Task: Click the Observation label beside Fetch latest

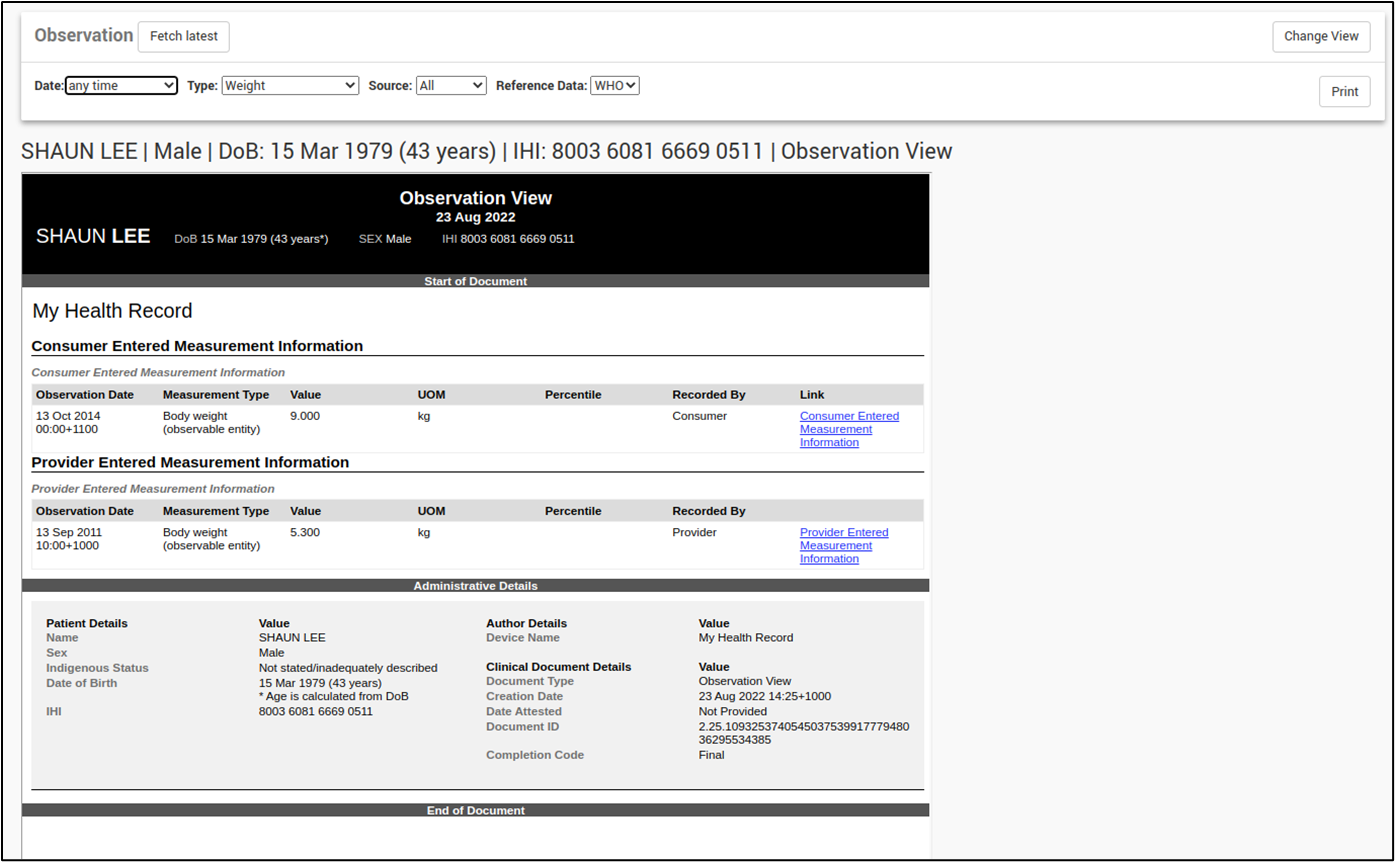Action: (x=84, y=35)
